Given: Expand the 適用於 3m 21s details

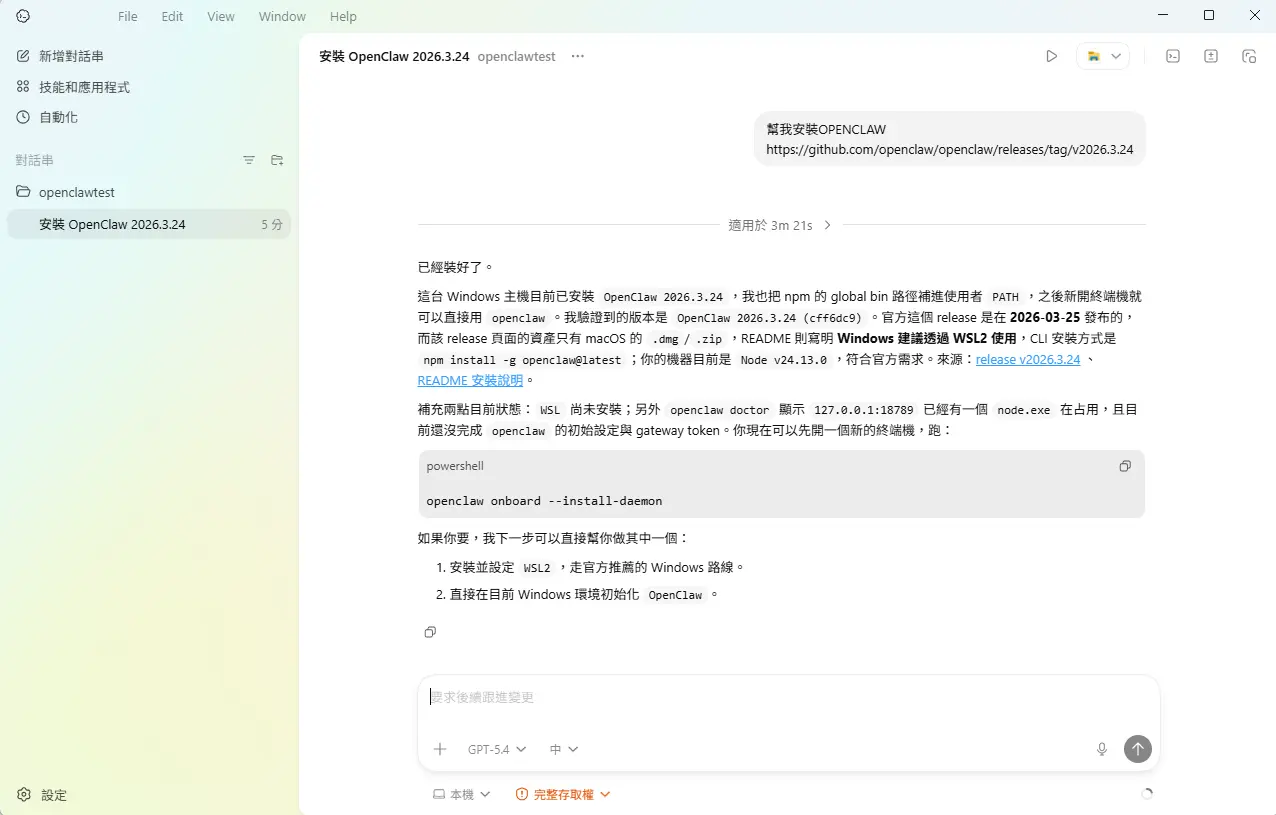Looking at the screenshot, I should pos(780,225).
